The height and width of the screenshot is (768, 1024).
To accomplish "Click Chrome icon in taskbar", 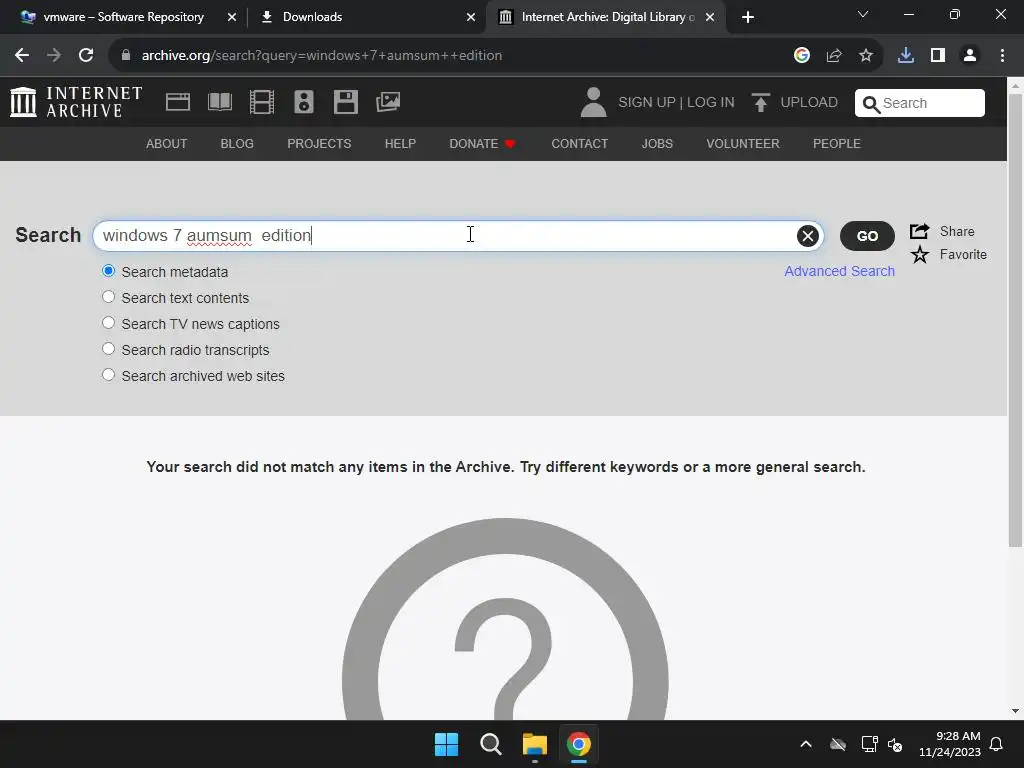I will (x=579, y=744).
